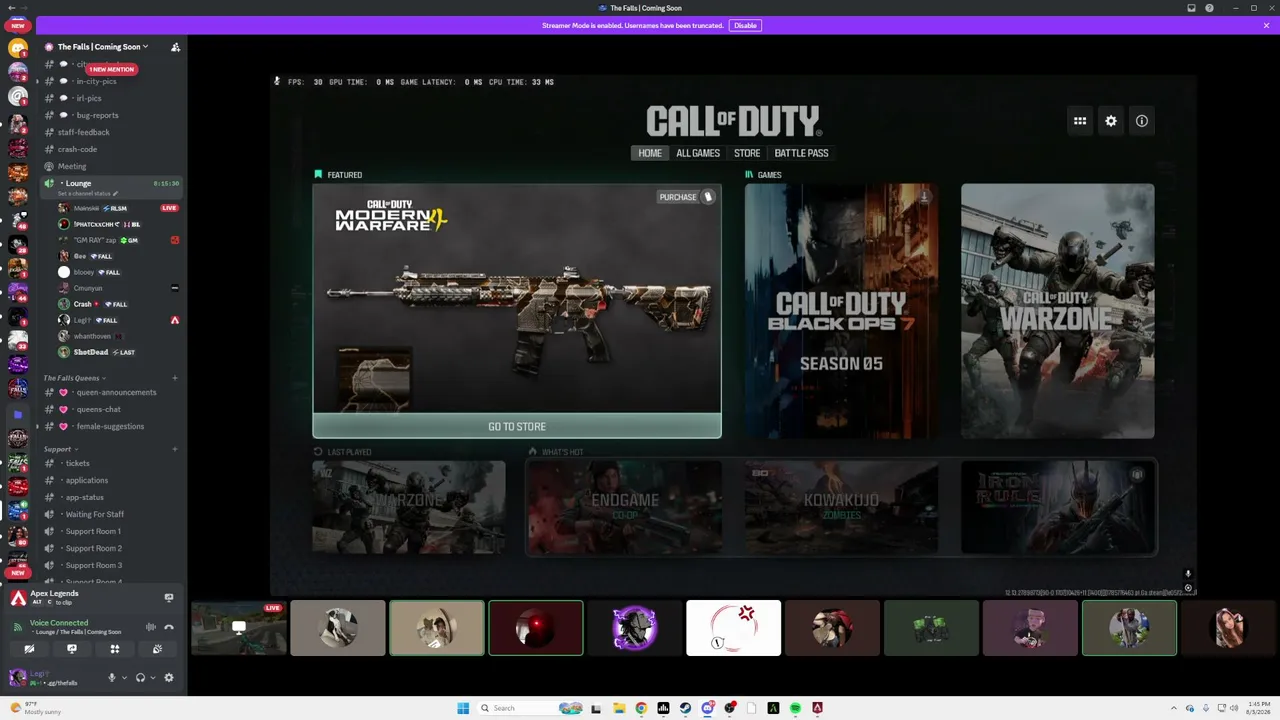Toggle headphone deafen in Discord

click(140, 678)
